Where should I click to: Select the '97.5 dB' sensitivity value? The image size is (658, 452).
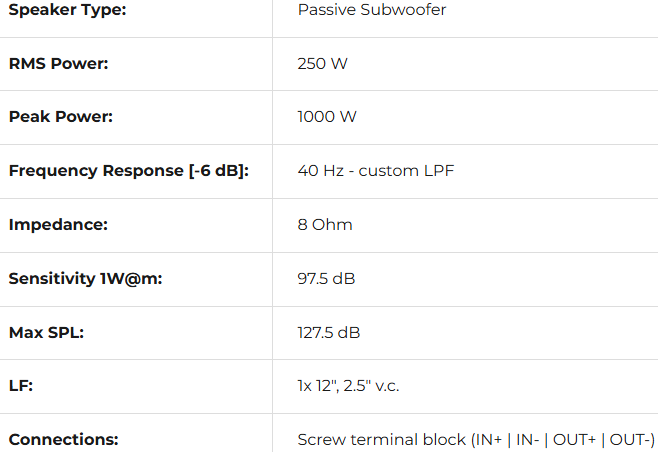[326, 278]
